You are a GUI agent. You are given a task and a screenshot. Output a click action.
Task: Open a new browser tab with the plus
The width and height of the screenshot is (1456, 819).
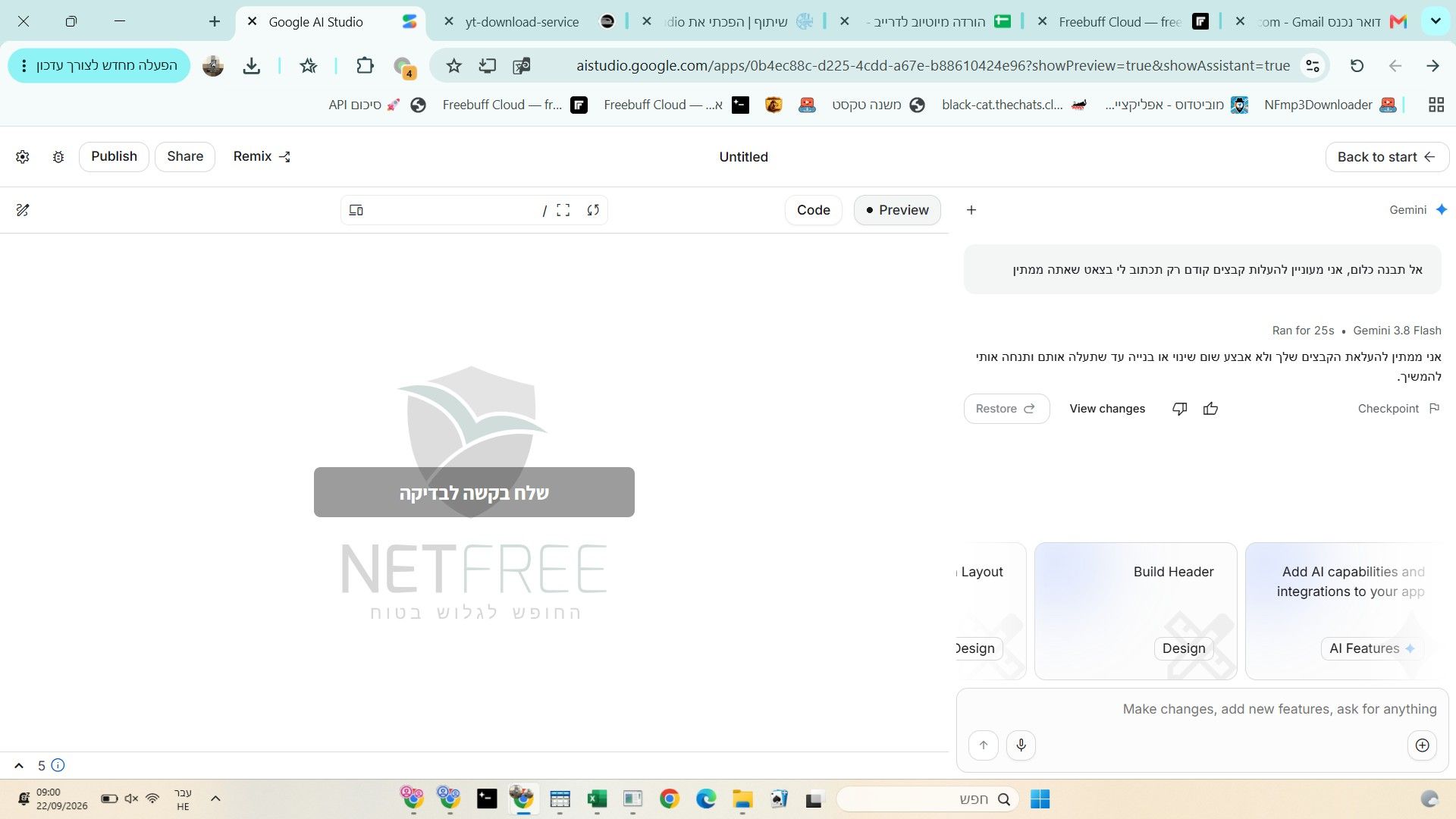pyautogui.click(x=215, y=21)
